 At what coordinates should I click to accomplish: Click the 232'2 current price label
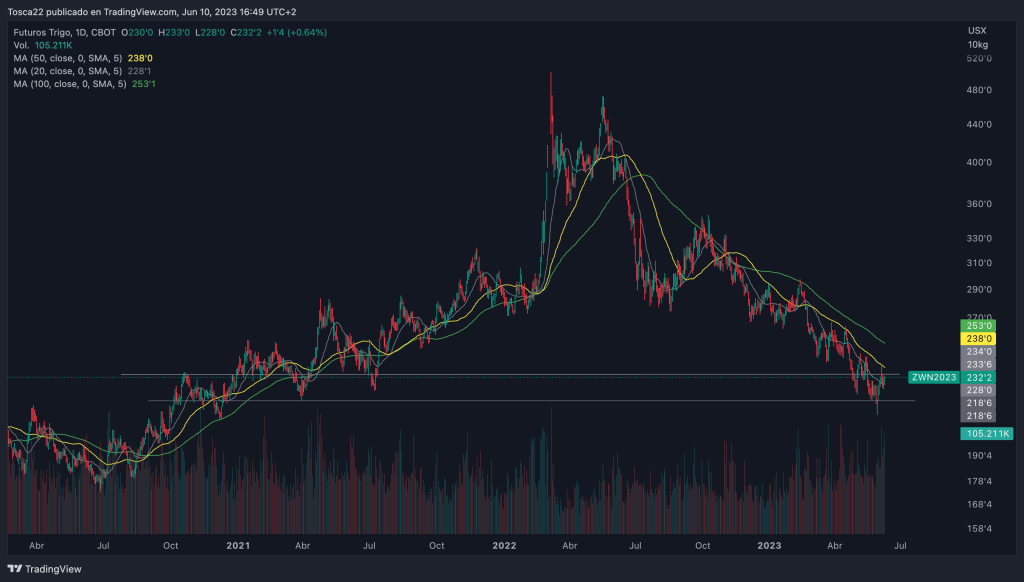[x=979, y=378]
